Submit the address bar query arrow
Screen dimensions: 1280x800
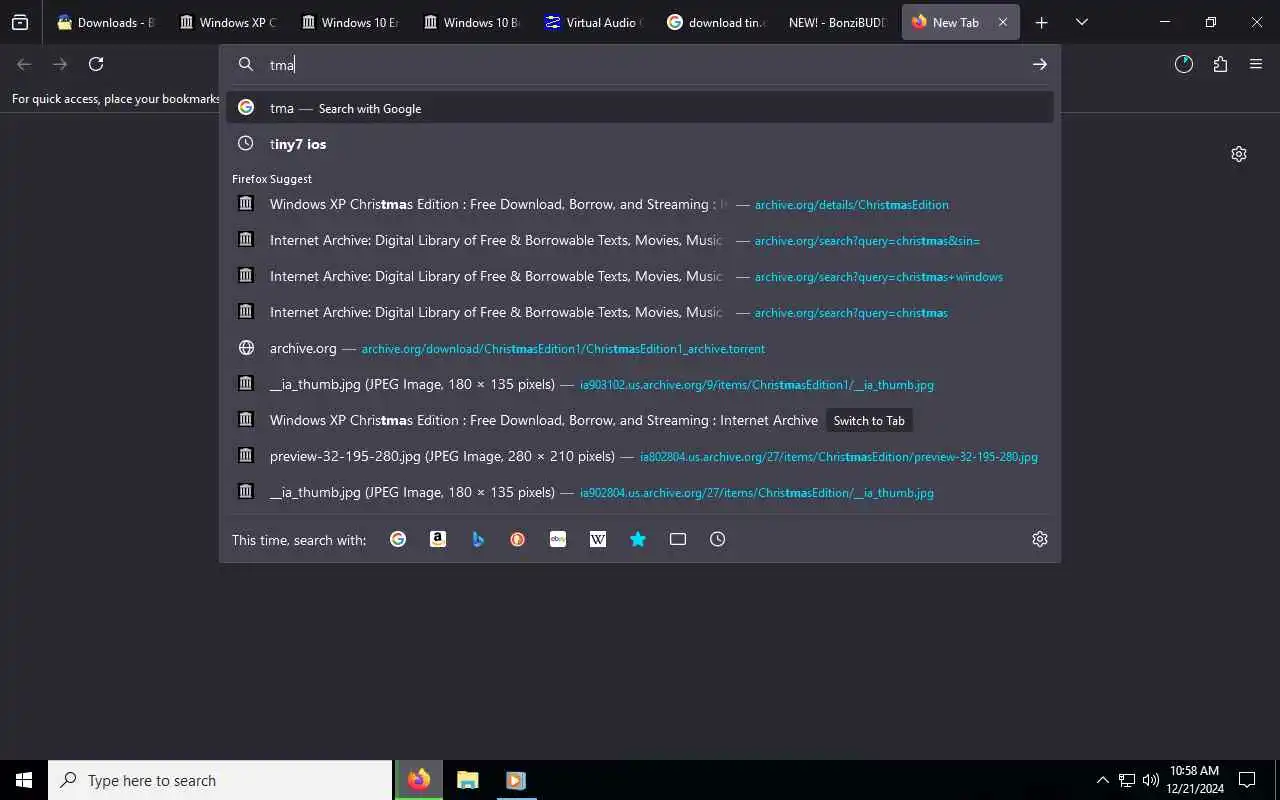click(1040, 64)
